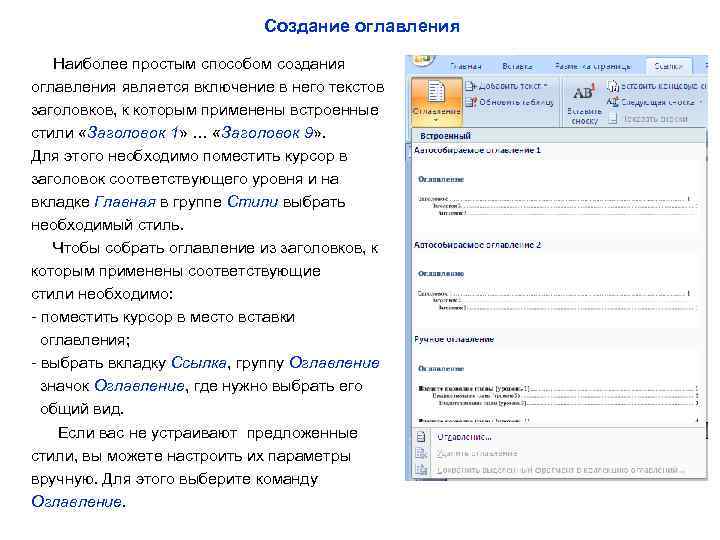Click the Показать сноски icon
Viewport: 720px width, 540px height.
click(613, 118)
